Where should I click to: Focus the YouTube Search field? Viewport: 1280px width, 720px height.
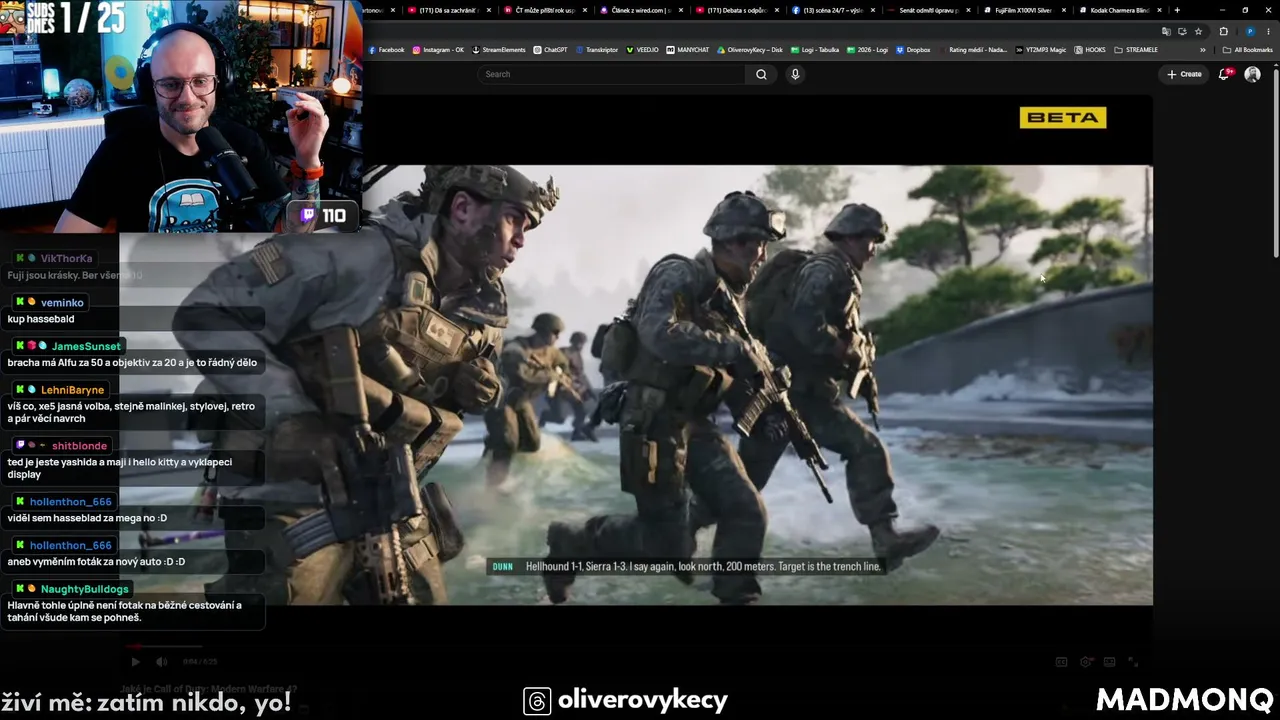[612, 74]
